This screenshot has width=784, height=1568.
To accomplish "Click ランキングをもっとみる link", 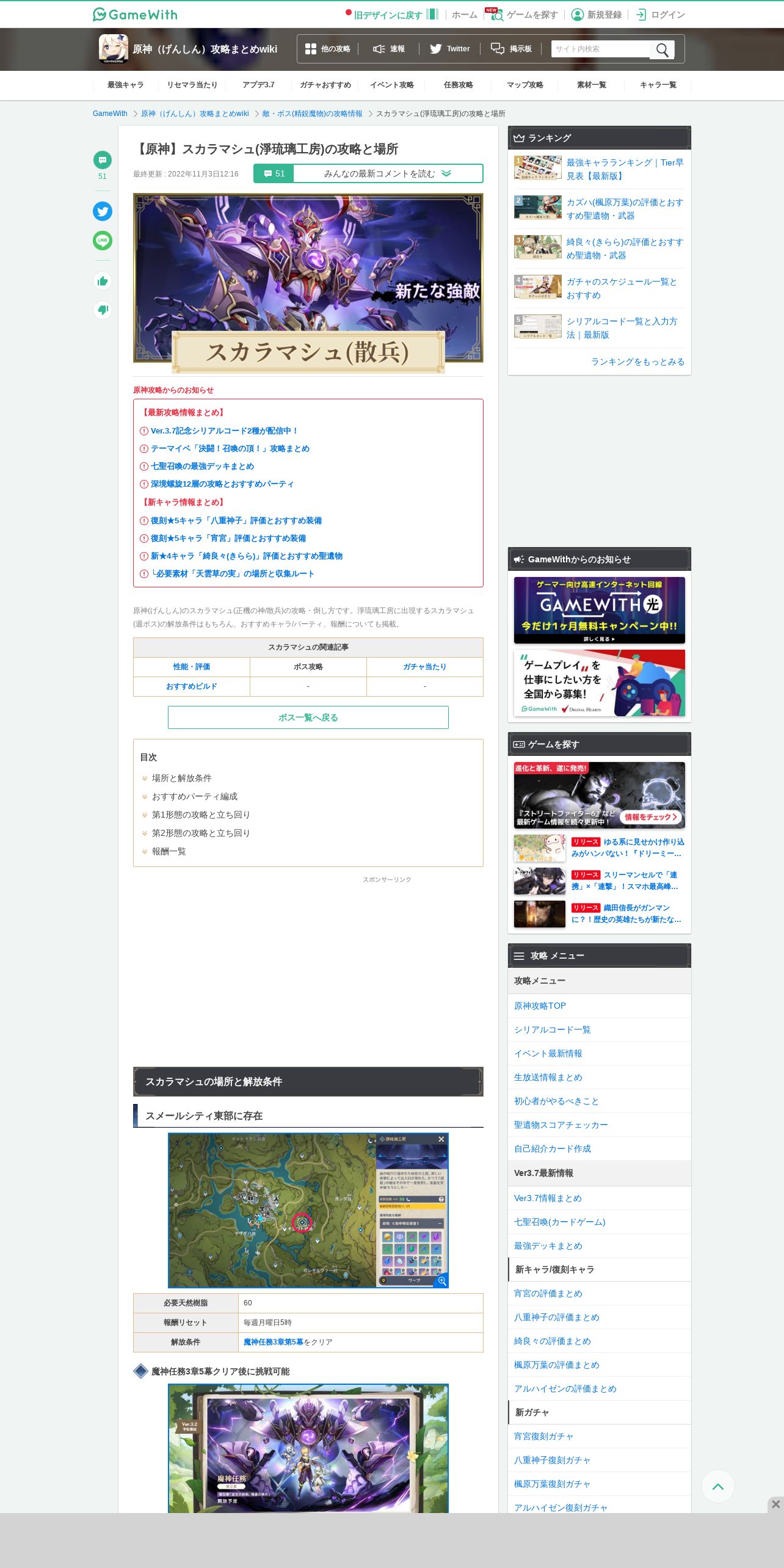I will (637, 361).
